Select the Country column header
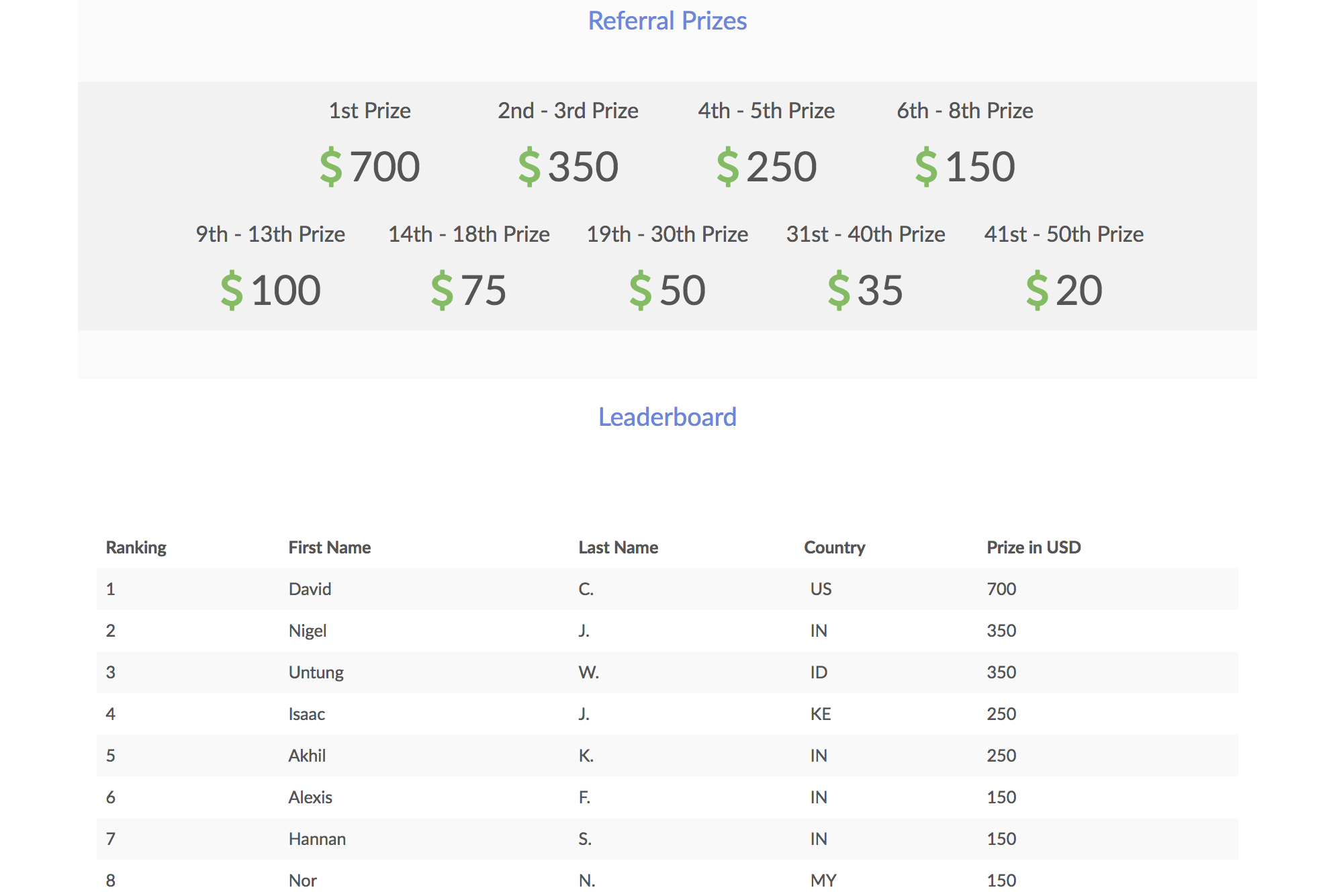 point(835,547)
